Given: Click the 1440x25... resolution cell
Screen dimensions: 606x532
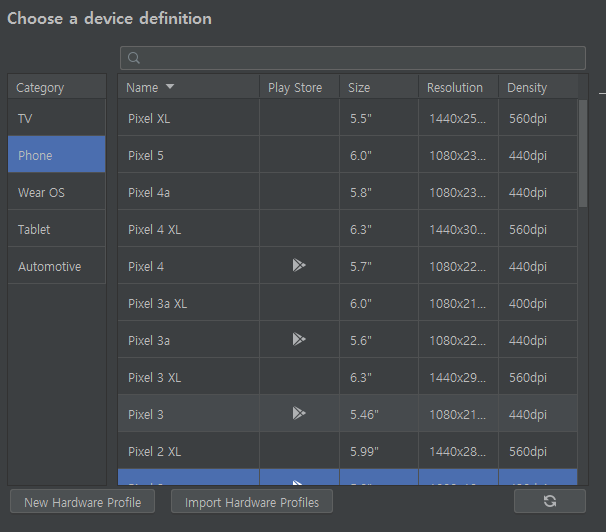Looking at the screenshot, I should (x=458, y=118).
